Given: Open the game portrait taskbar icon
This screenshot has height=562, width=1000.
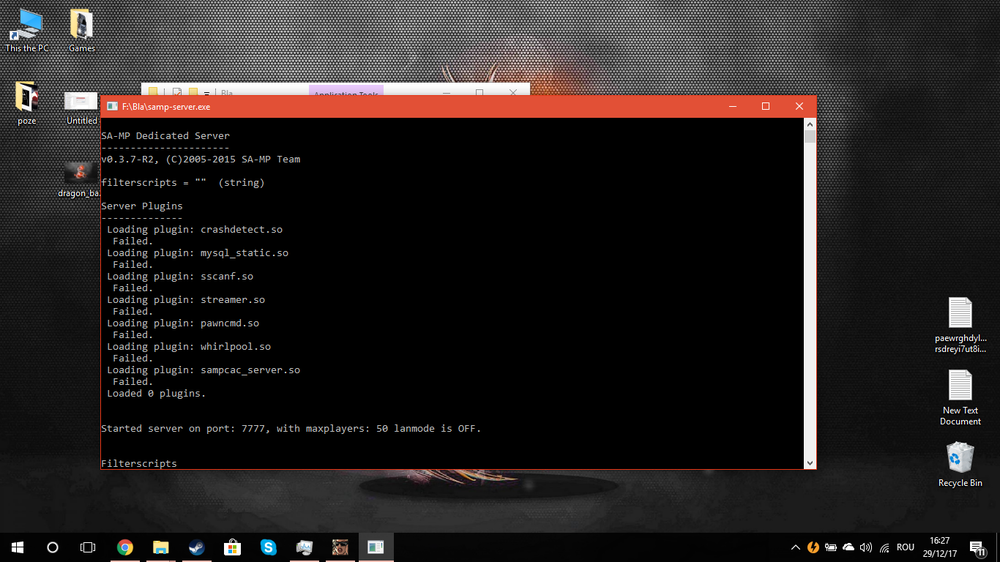Looking at the screenshot, I should 340,547.
